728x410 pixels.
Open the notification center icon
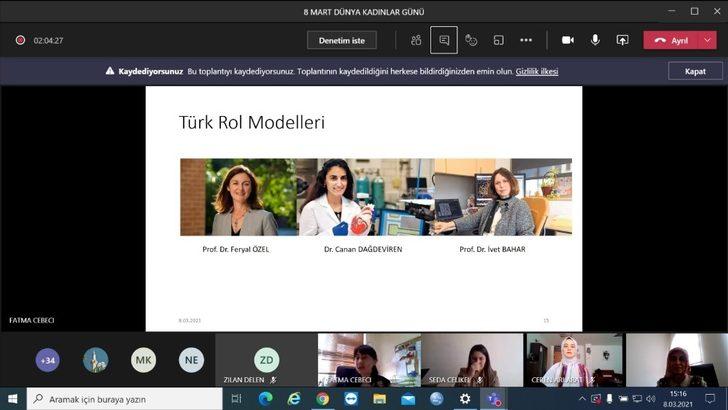[710, 399]
